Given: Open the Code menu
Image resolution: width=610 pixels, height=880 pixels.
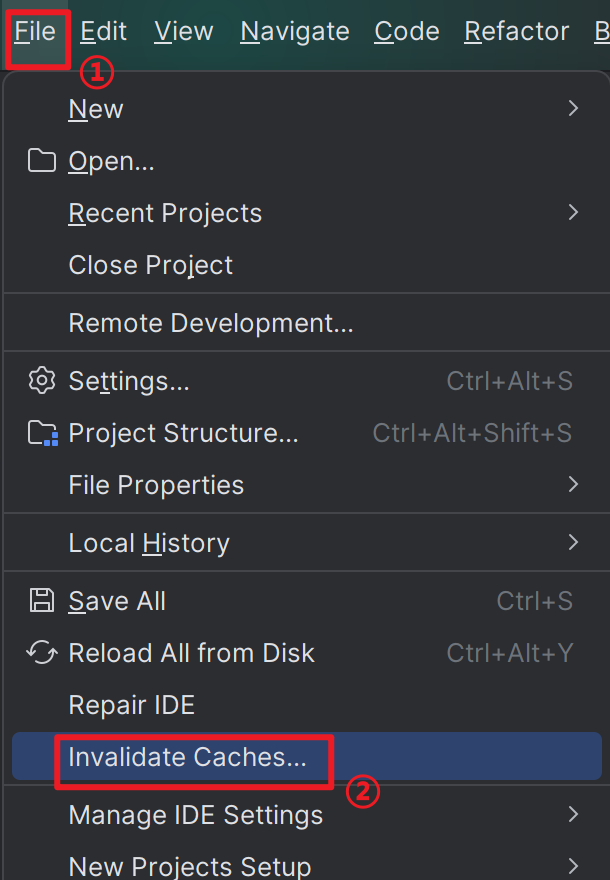Looking at the screenshot, I should 407,31.
